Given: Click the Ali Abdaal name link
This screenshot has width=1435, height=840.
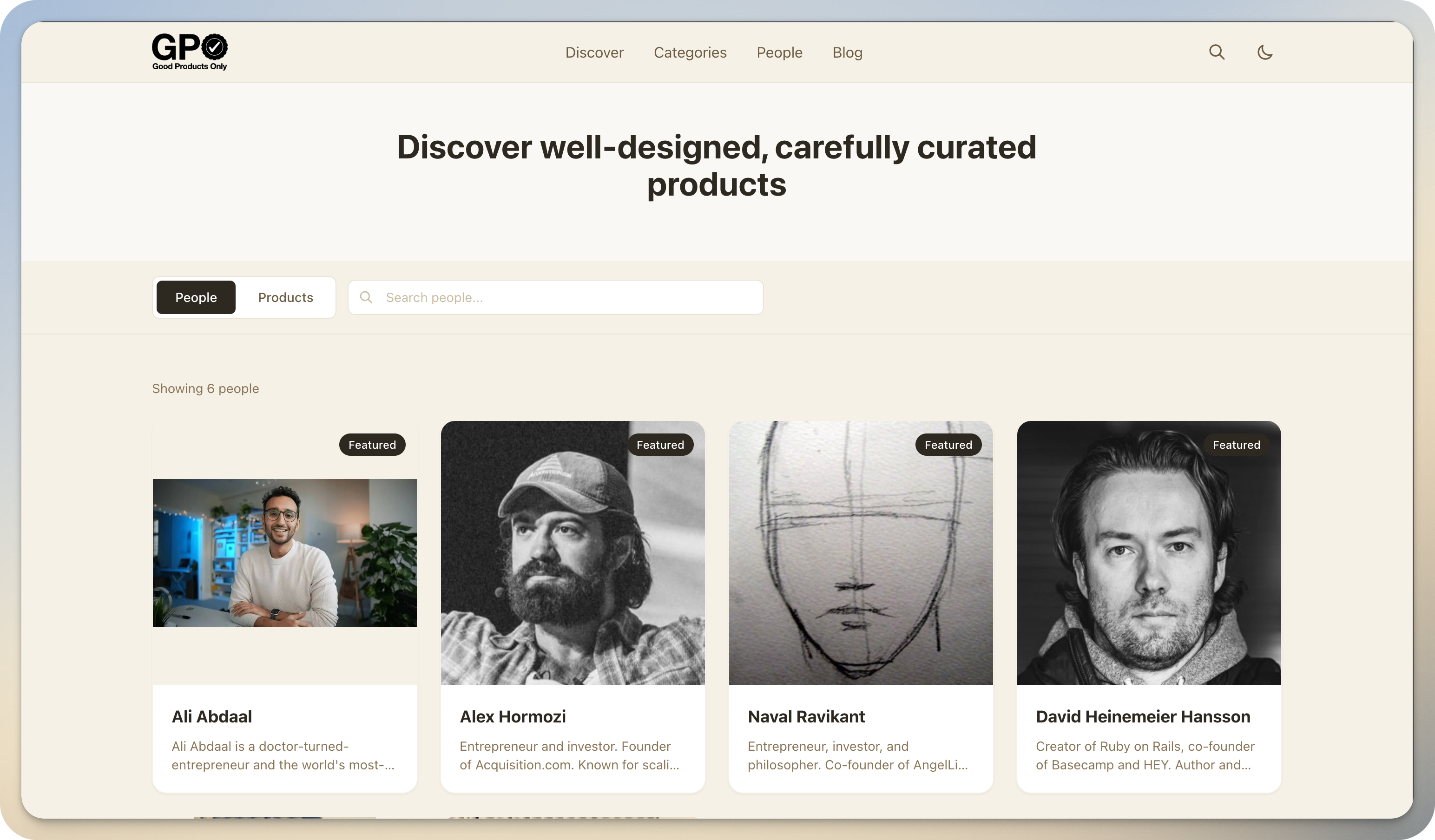Looking at the screenshot, I should click(212, 716).
